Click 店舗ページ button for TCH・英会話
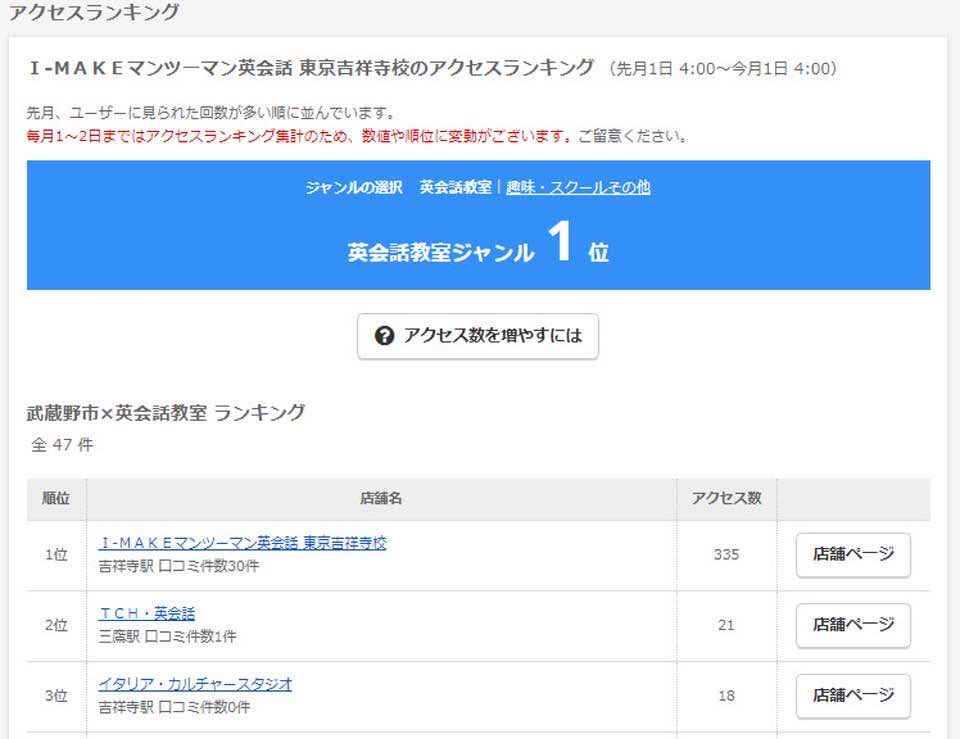 click(853, 625)
